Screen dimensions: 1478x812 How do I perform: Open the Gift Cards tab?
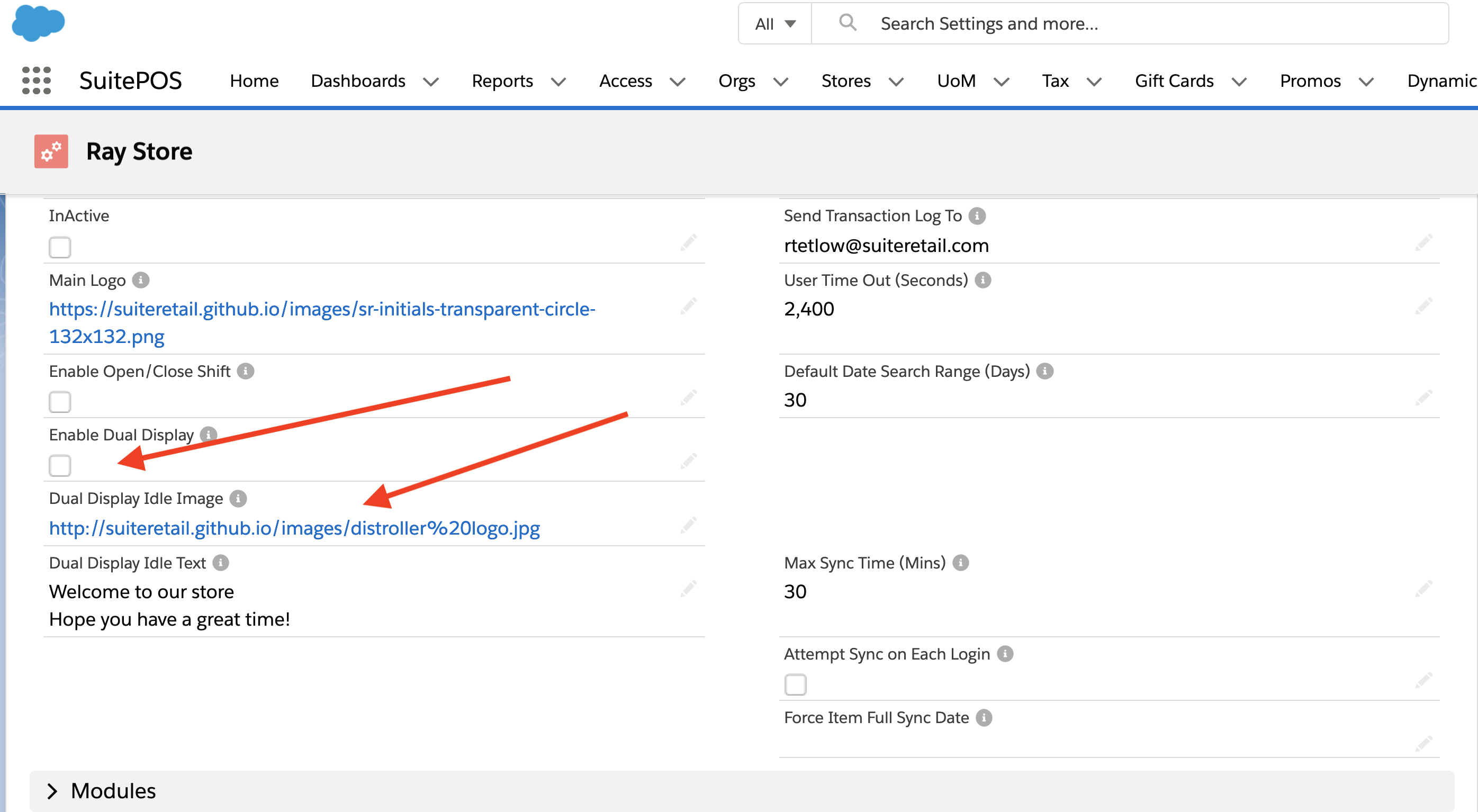click(x=1174, y=81)
